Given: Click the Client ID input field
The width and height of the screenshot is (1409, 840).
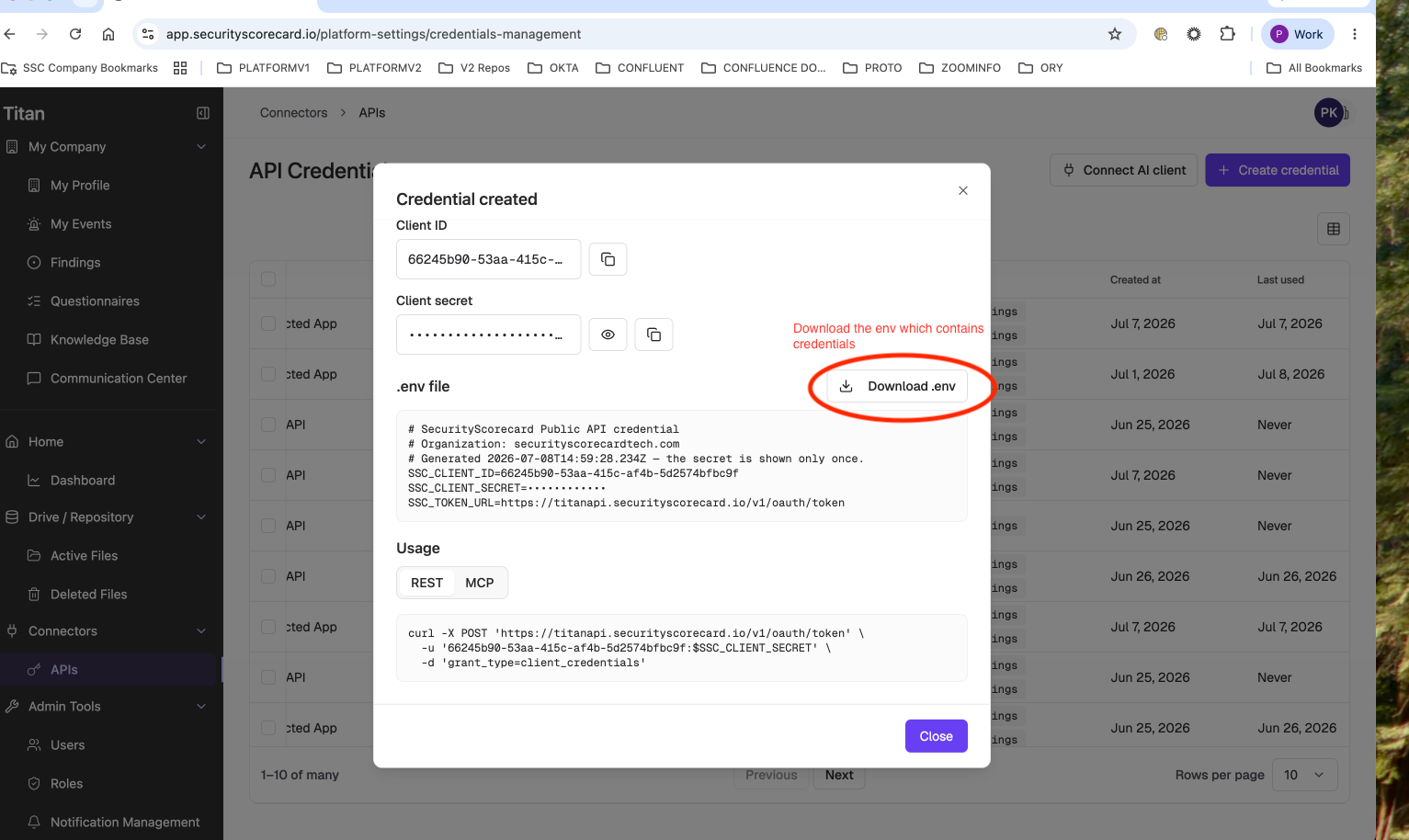Looking at the screenshot, I should pyautogui.click(x=488, y=259).
